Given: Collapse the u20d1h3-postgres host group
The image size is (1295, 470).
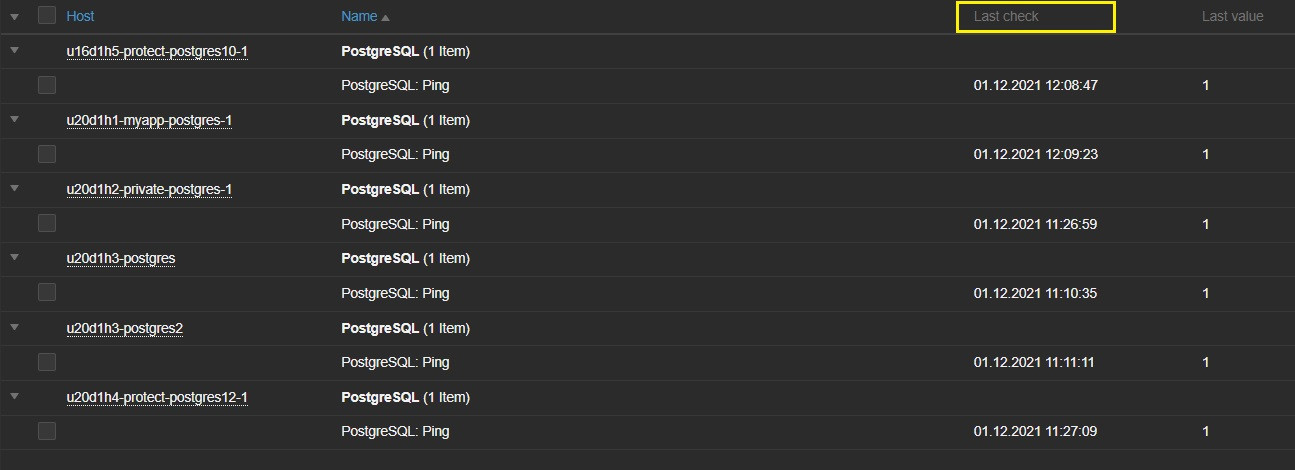Looking at the screenshot, I should [14, 257].
